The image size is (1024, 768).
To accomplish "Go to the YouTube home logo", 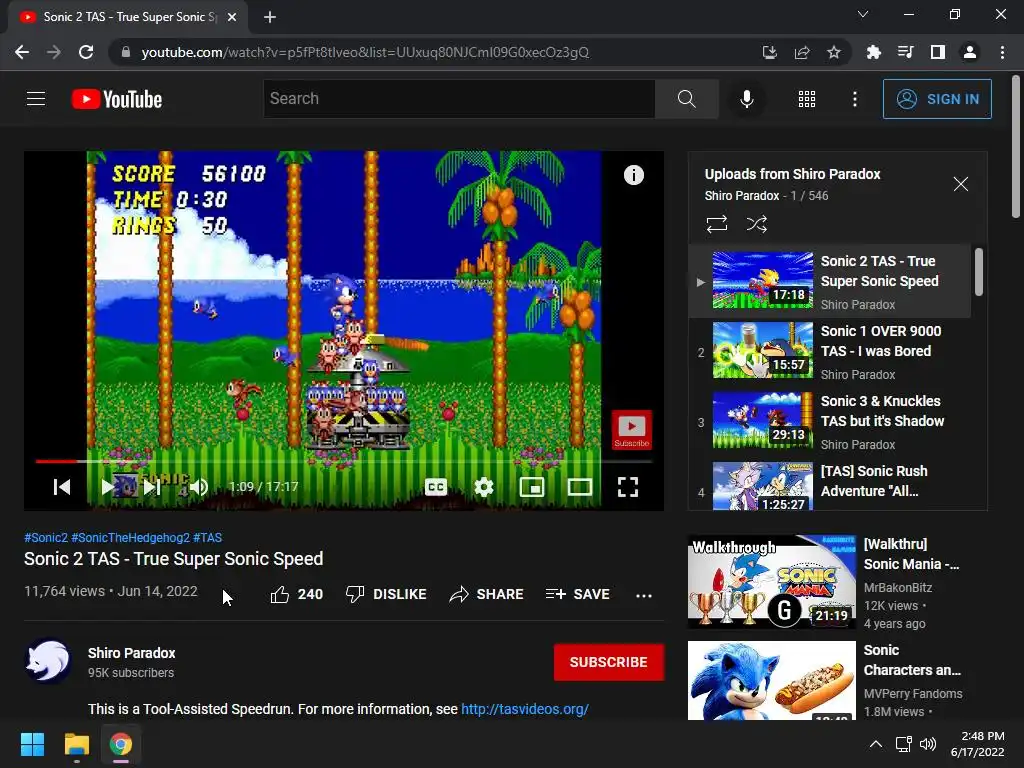I will coord(117,99).
